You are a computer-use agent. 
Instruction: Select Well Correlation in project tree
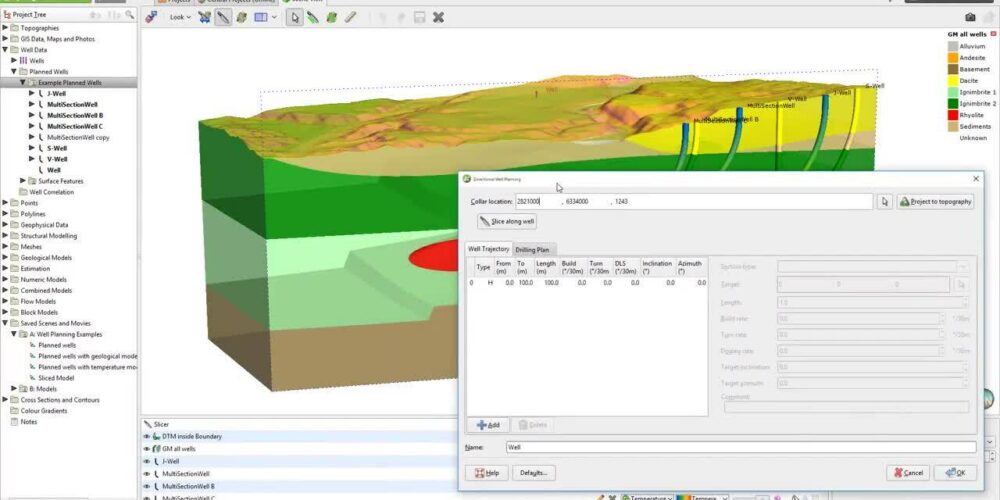coord(51,192)
